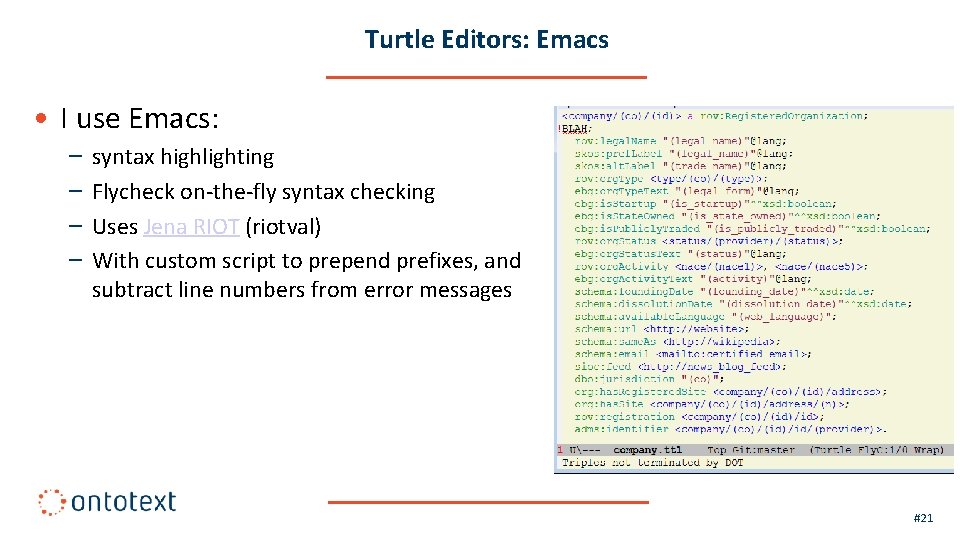The height and width of the screenshot is (540, 960).
Task: Click the schema:sameAs line
Action: click(678, 342)
